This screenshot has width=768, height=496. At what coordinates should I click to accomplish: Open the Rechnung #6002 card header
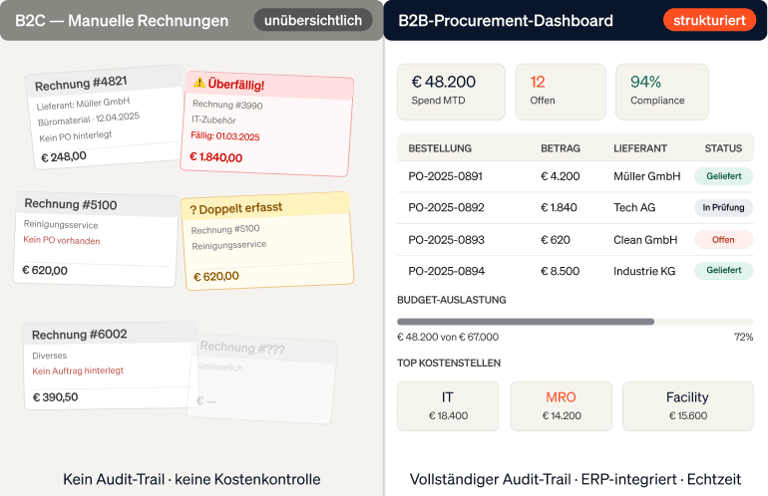click(x=110, y=334)
